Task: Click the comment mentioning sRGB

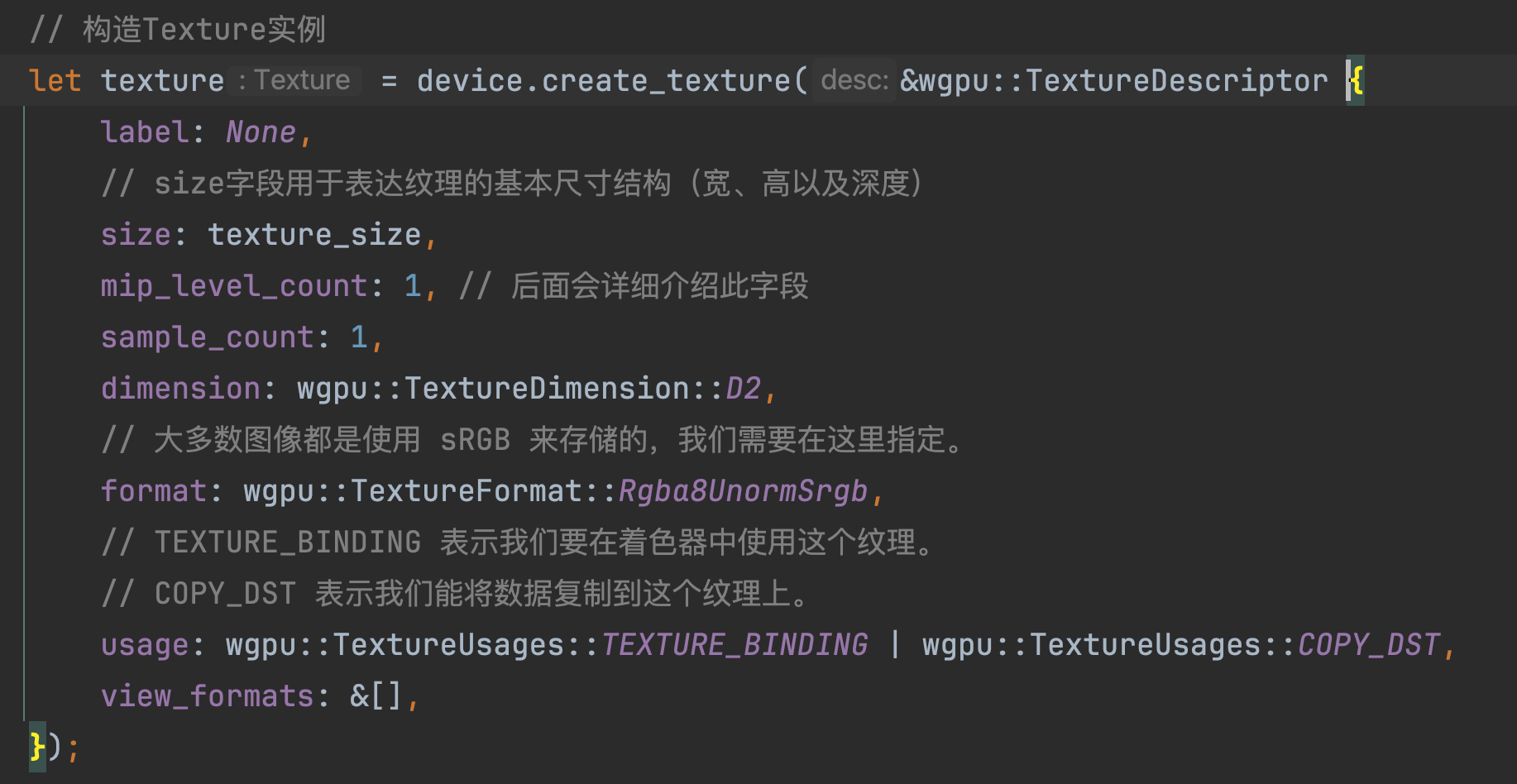Action: [x=534, y=440]
